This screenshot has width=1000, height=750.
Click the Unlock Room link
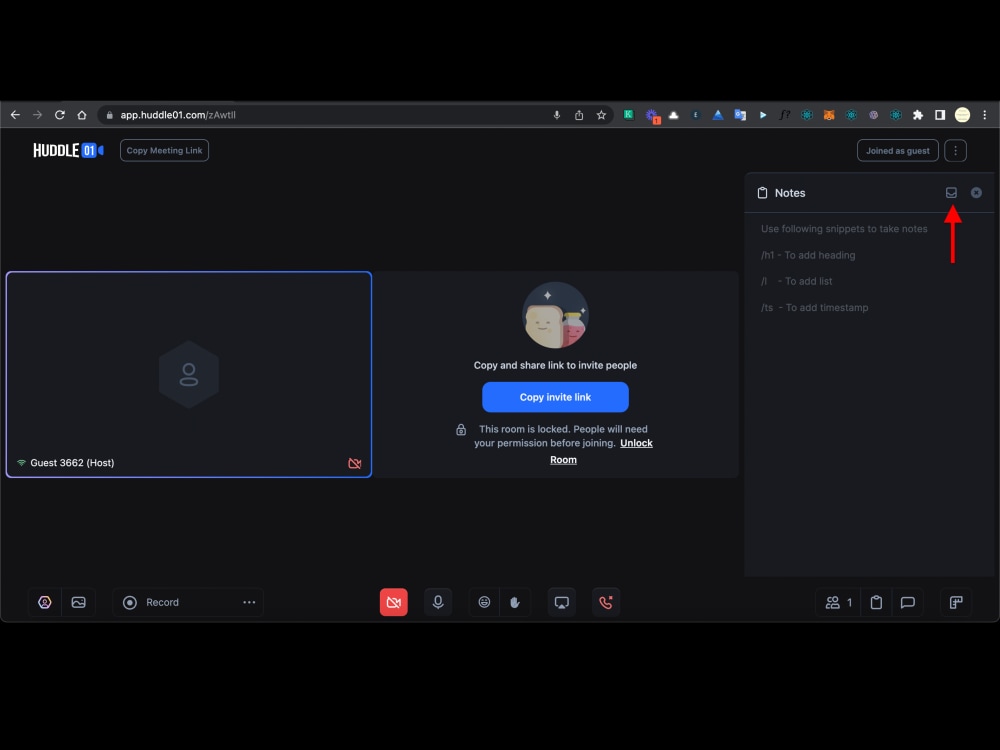636,443
